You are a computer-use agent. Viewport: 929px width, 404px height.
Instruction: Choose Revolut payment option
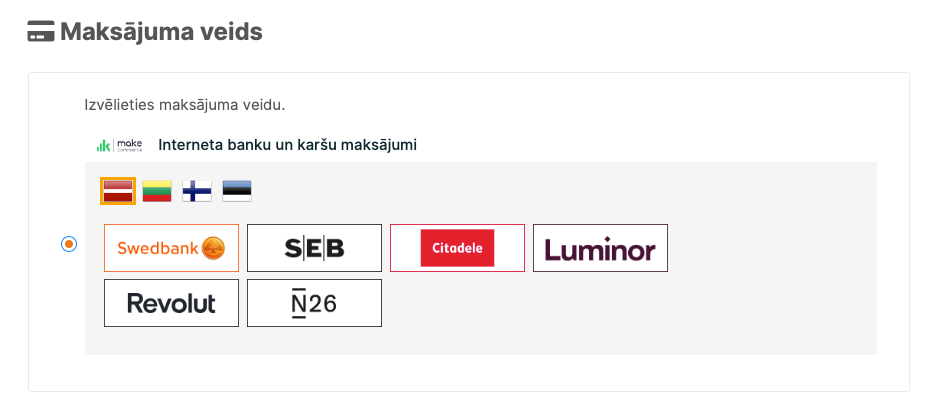click(x=171, y=303)
